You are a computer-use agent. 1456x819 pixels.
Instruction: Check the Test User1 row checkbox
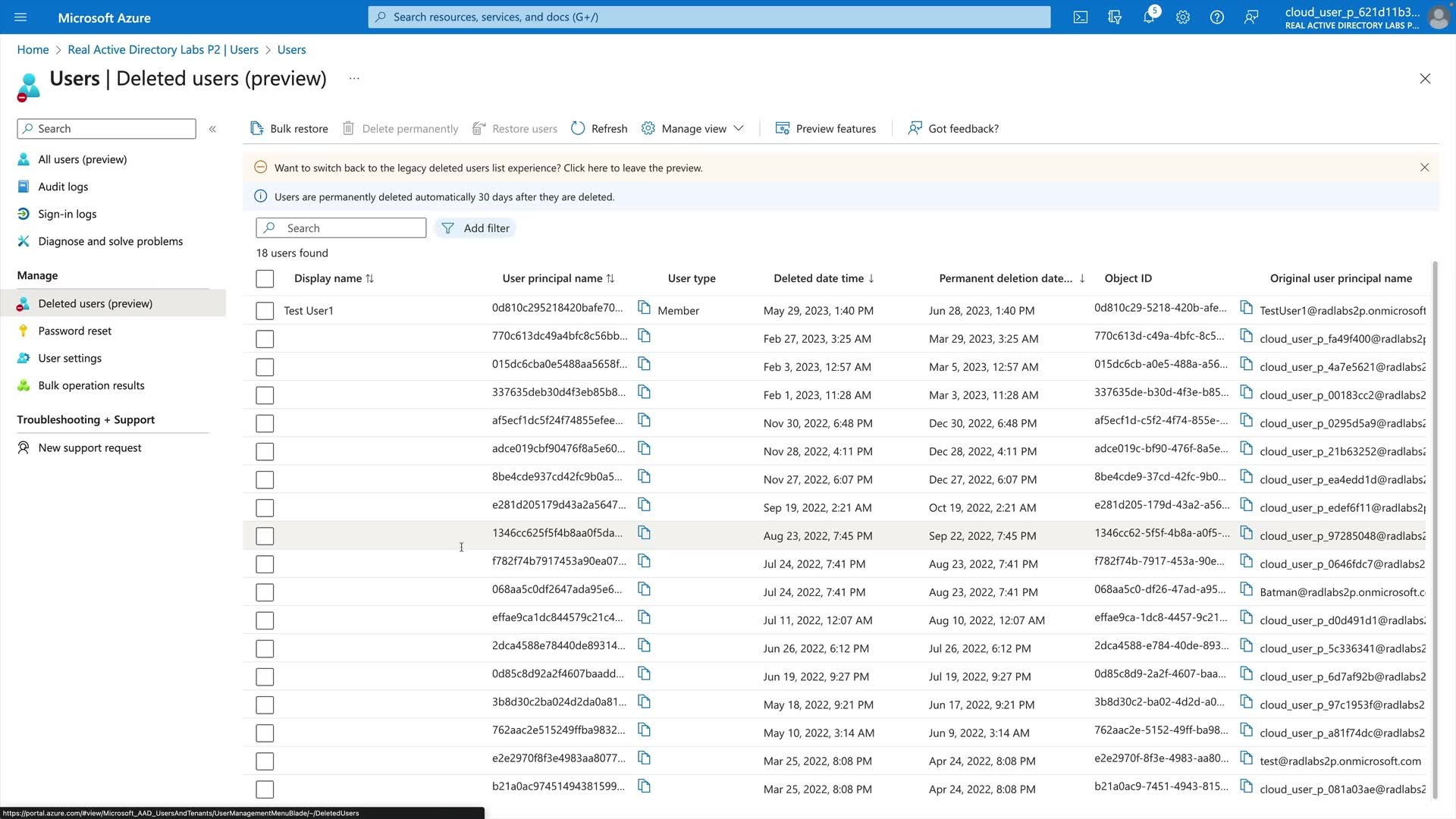coord(265,311)
